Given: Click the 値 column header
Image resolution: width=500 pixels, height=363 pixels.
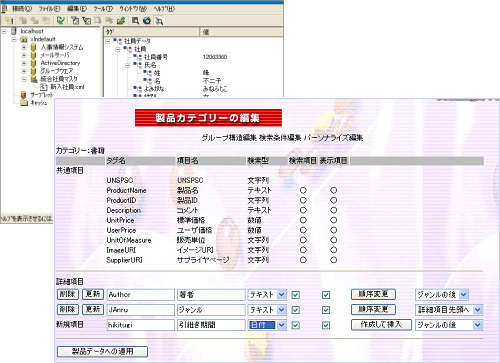Looking at the screenshot, I should 241,32.
